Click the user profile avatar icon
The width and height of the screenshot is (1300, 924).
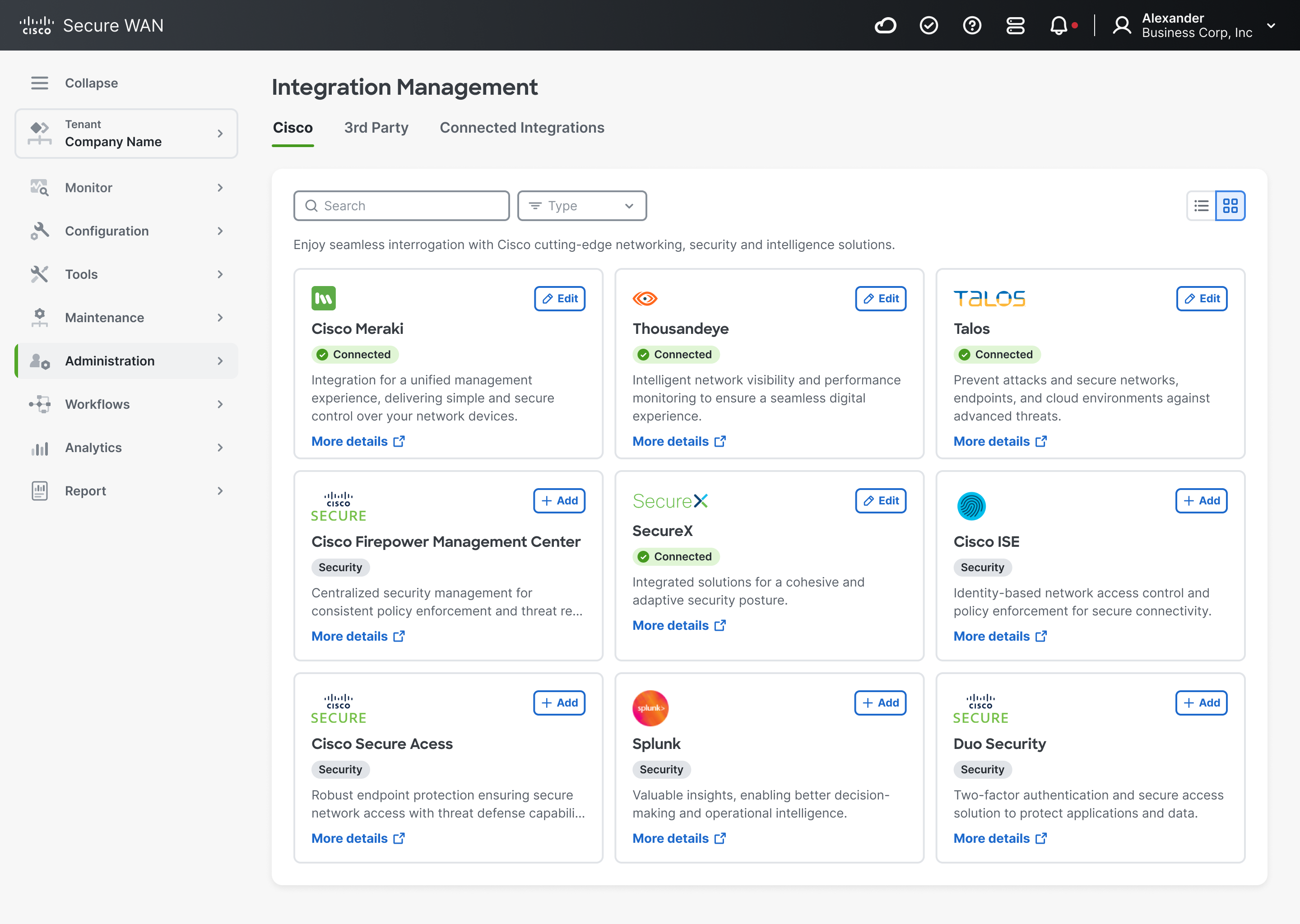click(x=1121, y=26)
